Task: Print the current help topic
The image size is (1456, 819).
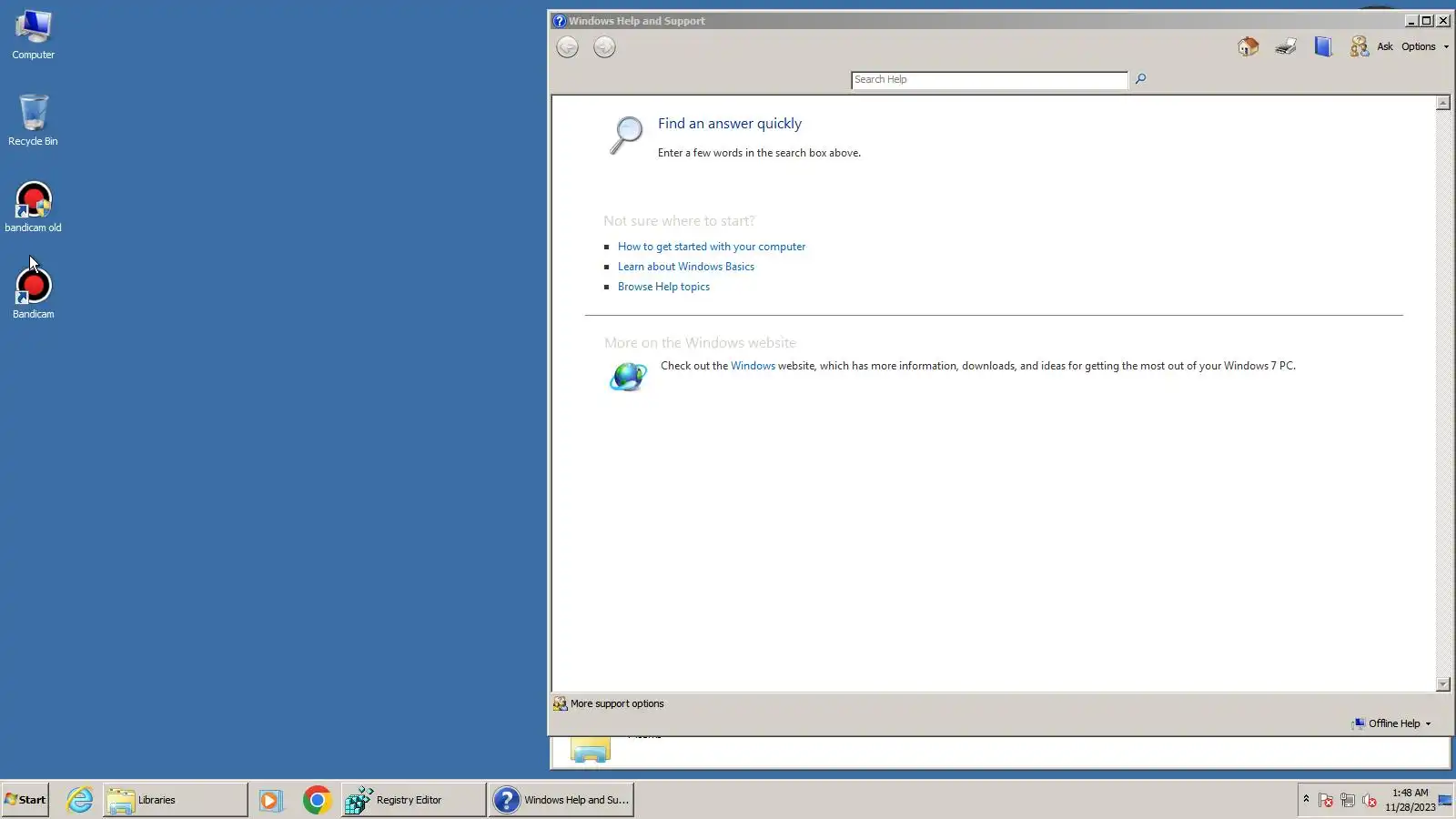Action: (1285, 46)
